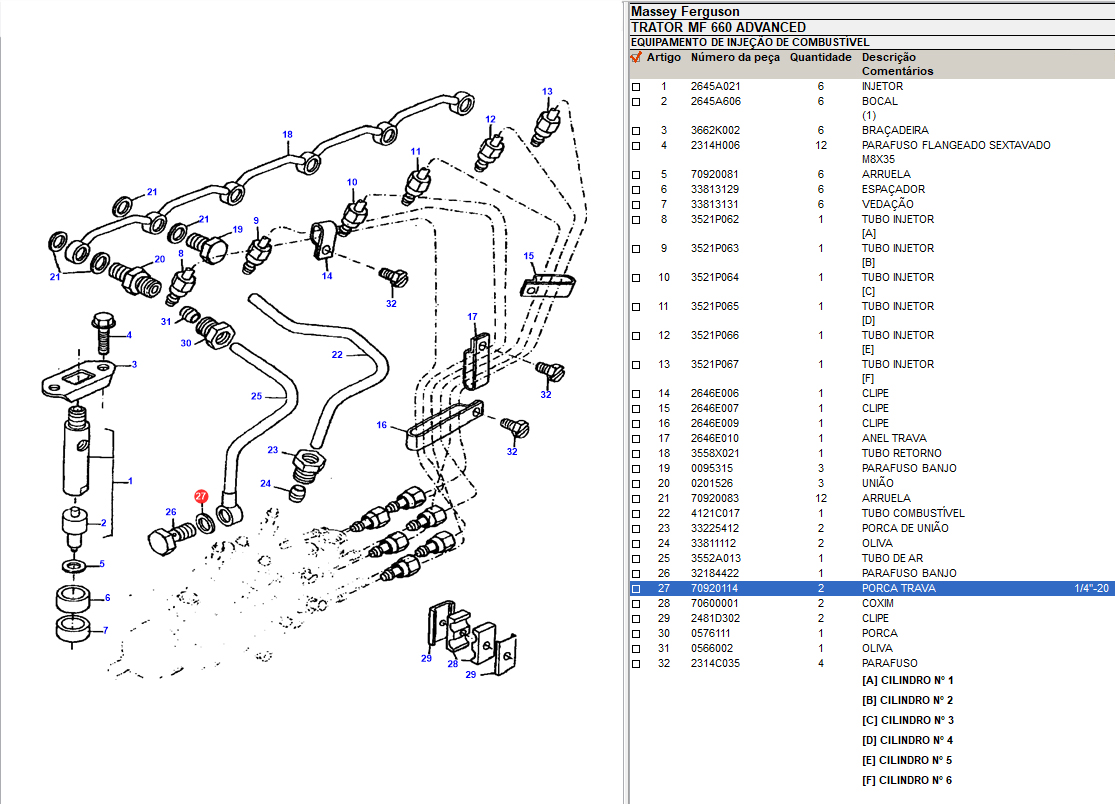Select callout number 31 in the diagram
The image size is (1115, 804).
(166, 321)
